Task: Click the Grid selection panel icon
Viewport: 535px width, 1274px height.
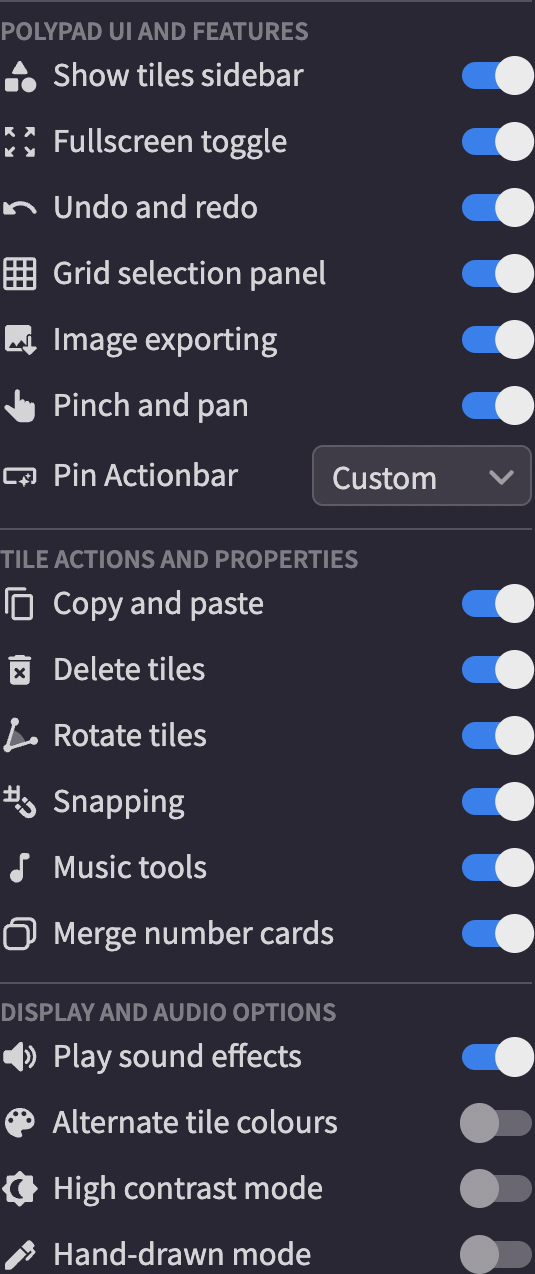Action: point(20,274)
